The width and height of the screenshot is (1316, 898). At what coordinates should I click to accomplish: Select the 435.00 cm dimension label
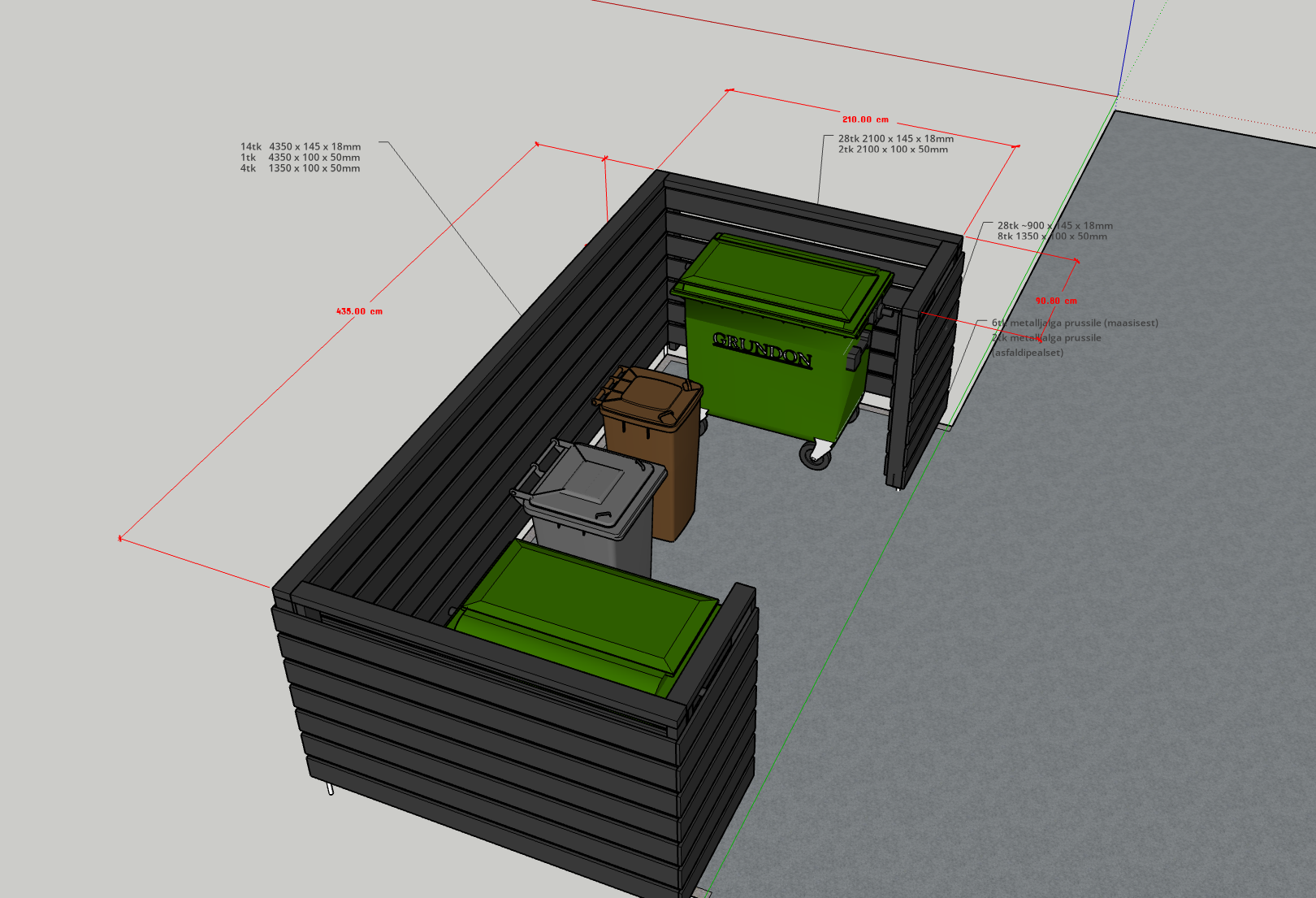point(359,311)
